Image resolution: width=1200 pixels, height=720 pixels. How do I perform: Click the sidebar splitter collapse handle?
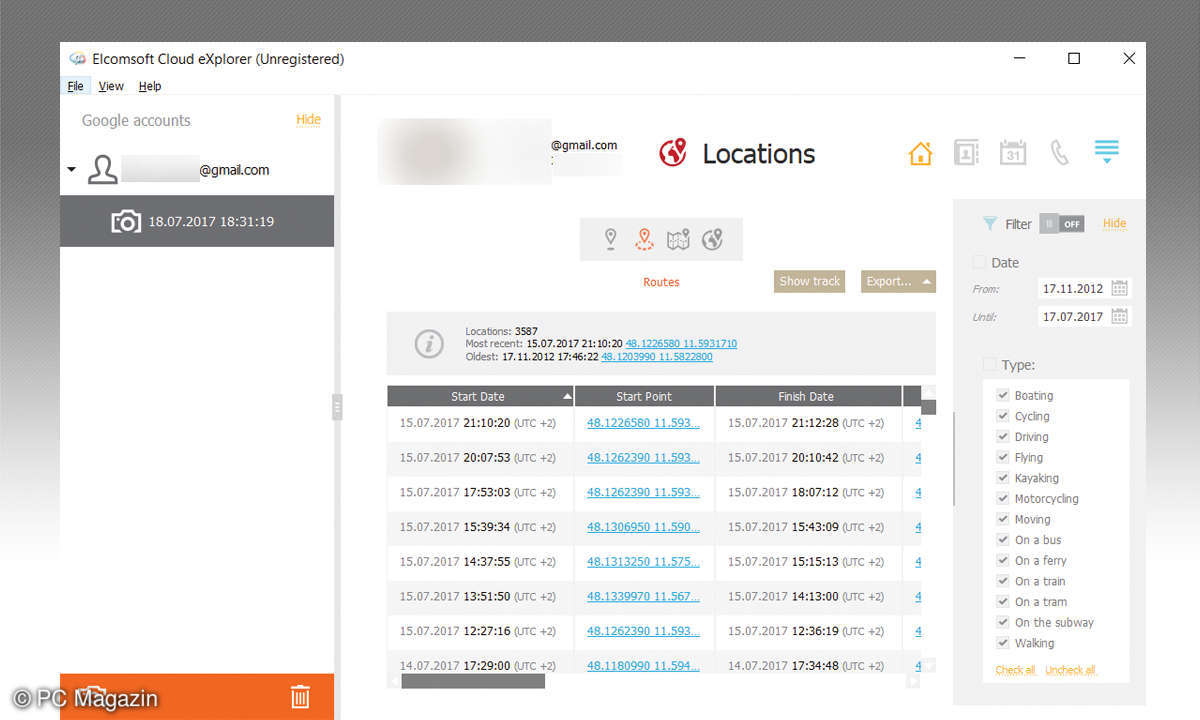click(337, 407)
